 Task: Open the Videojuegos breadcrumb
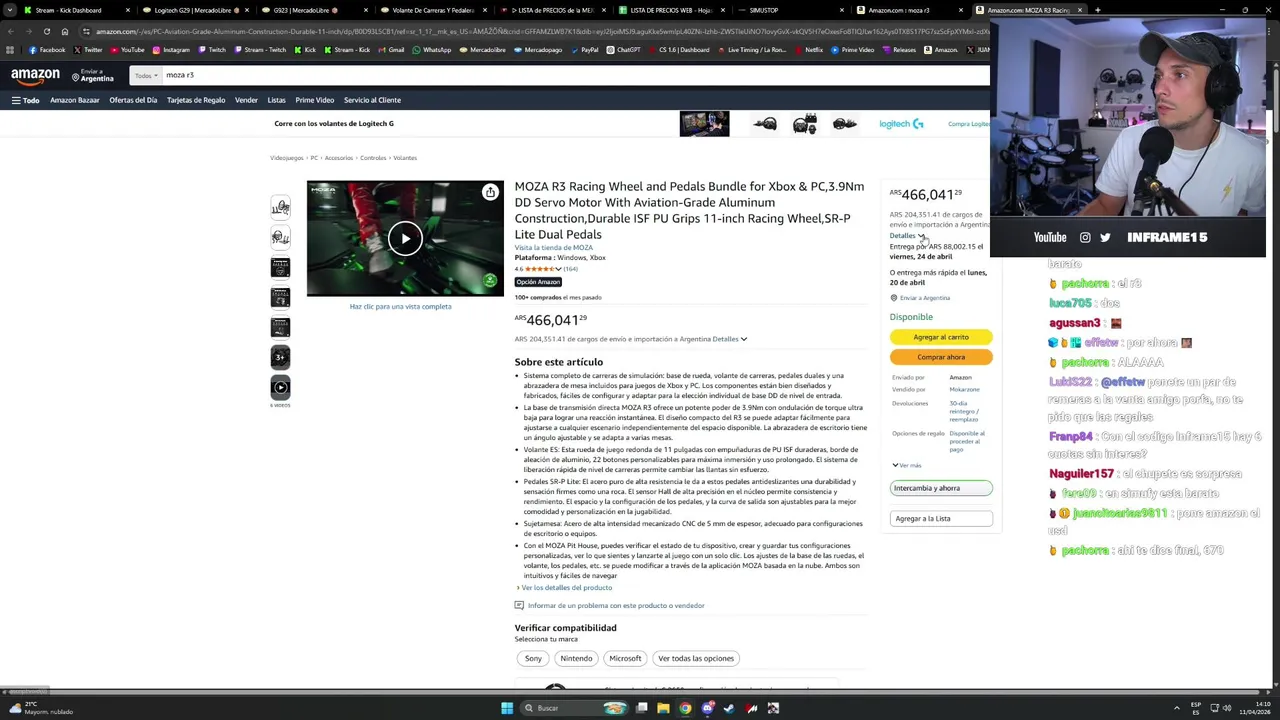286,158
